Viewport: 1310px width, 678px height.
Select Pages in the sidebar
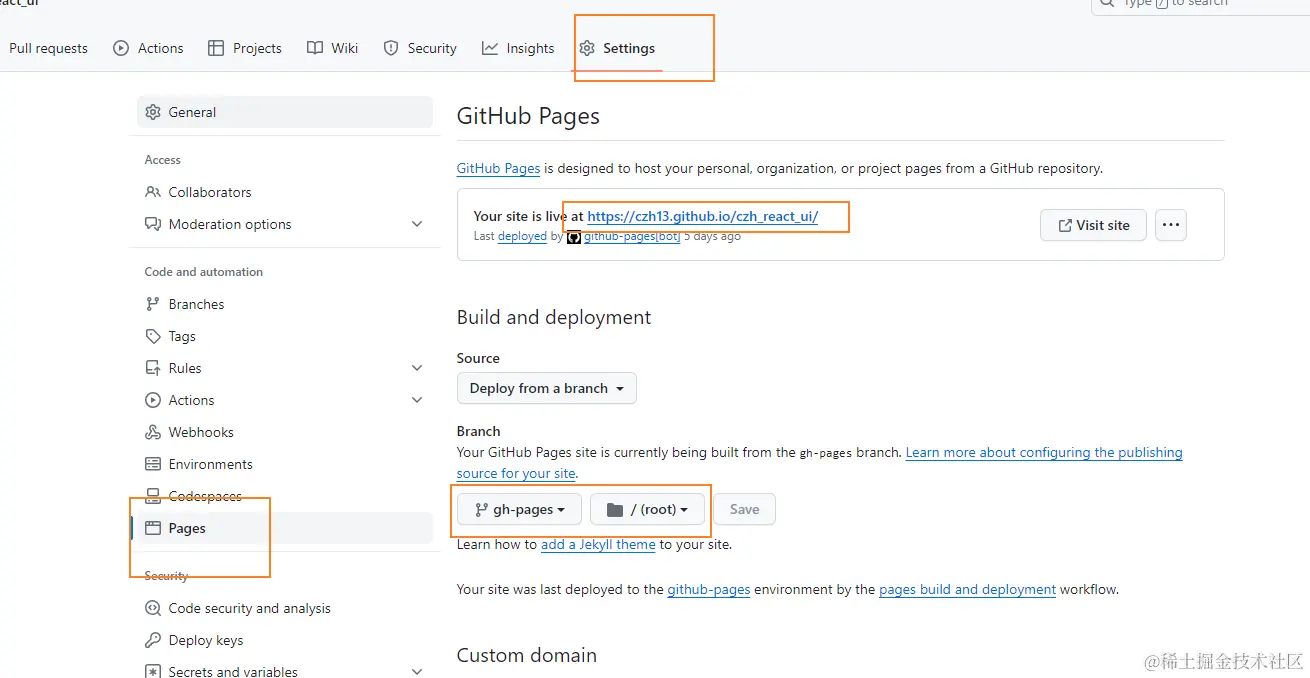tap(285, 528)
